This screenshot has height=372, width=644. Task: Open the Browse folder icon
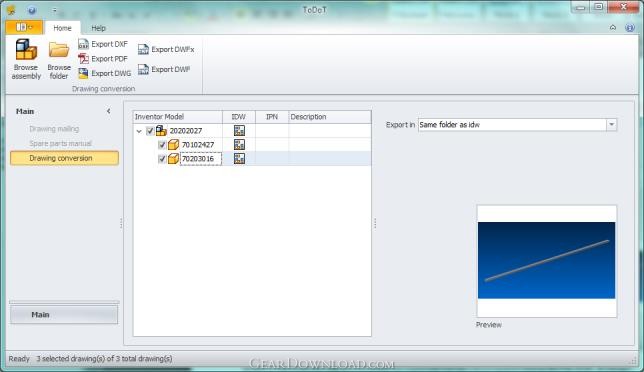coord(59,50)
